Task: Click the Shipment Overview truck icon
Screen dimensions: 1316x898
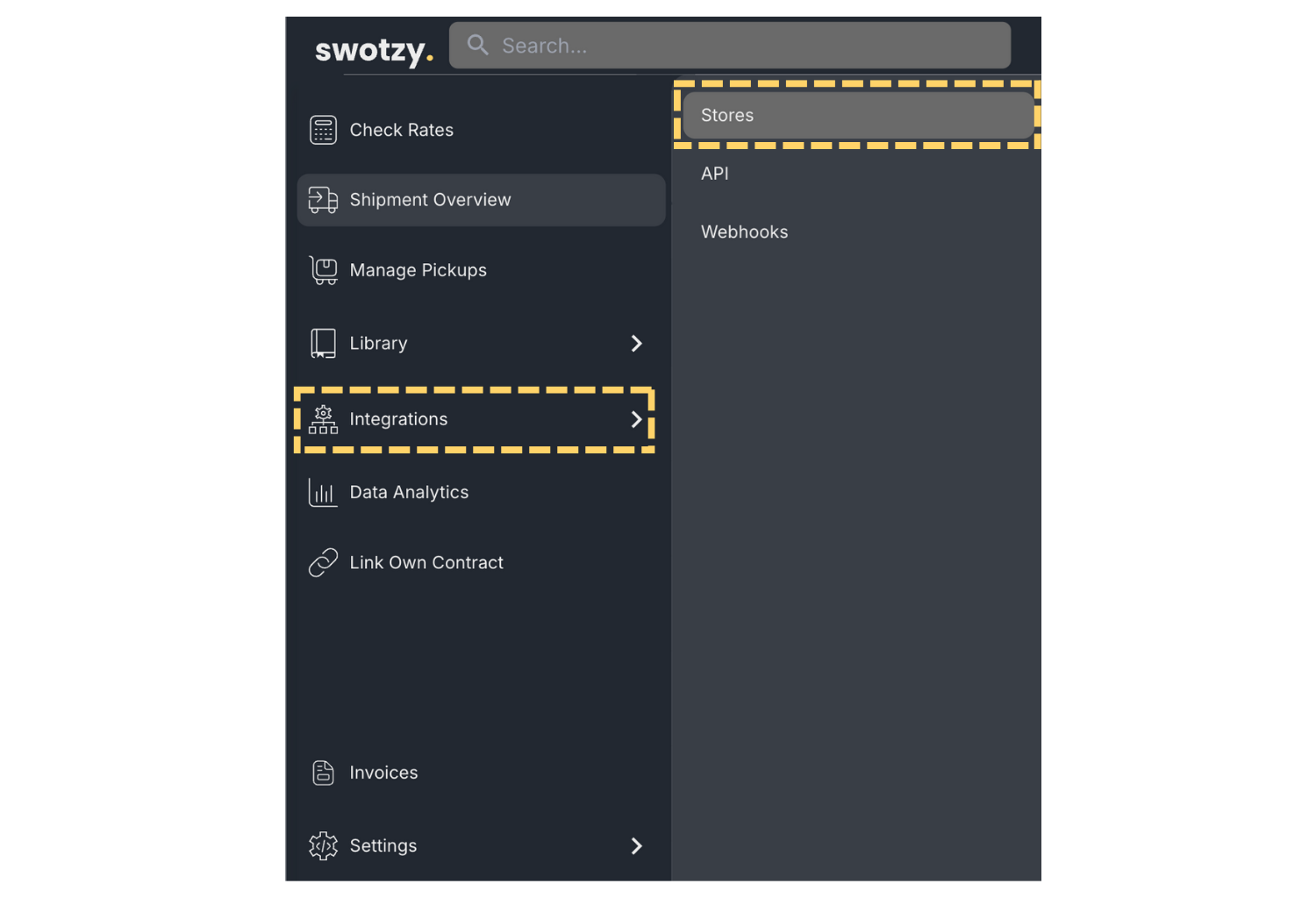Action: point(323,199)
